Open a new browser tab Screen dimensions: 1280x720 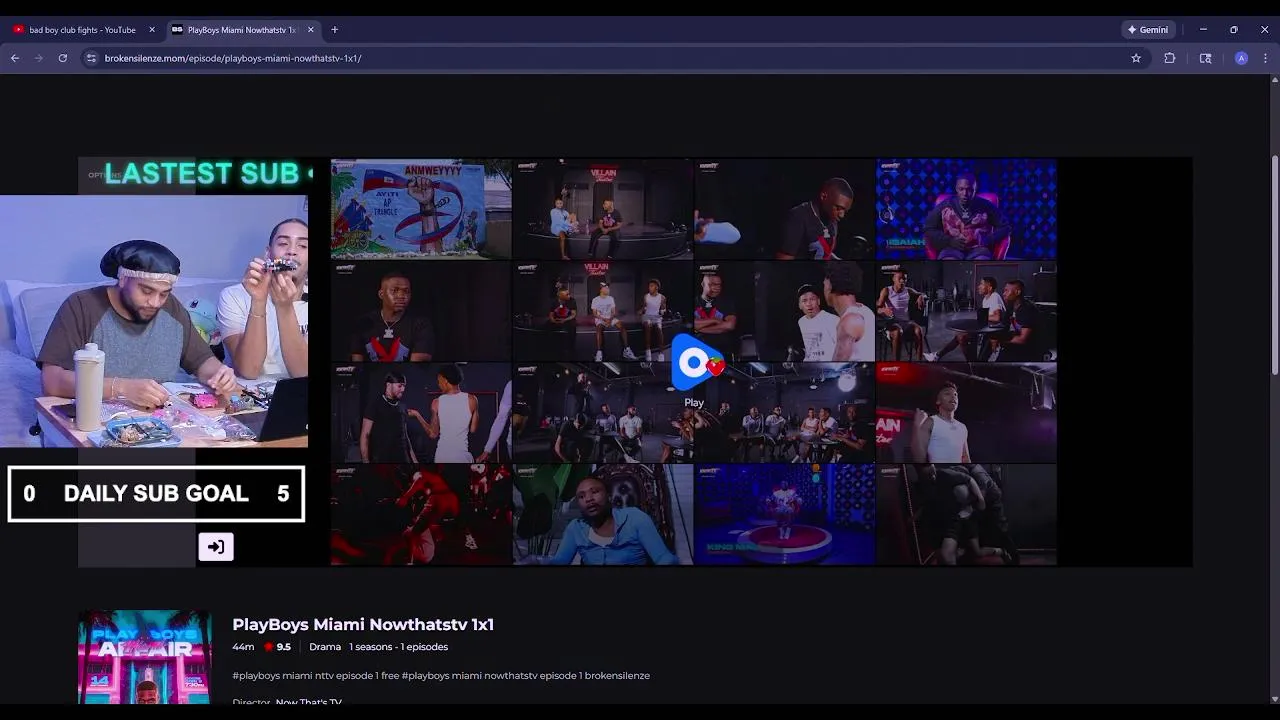tap(334, 30)
